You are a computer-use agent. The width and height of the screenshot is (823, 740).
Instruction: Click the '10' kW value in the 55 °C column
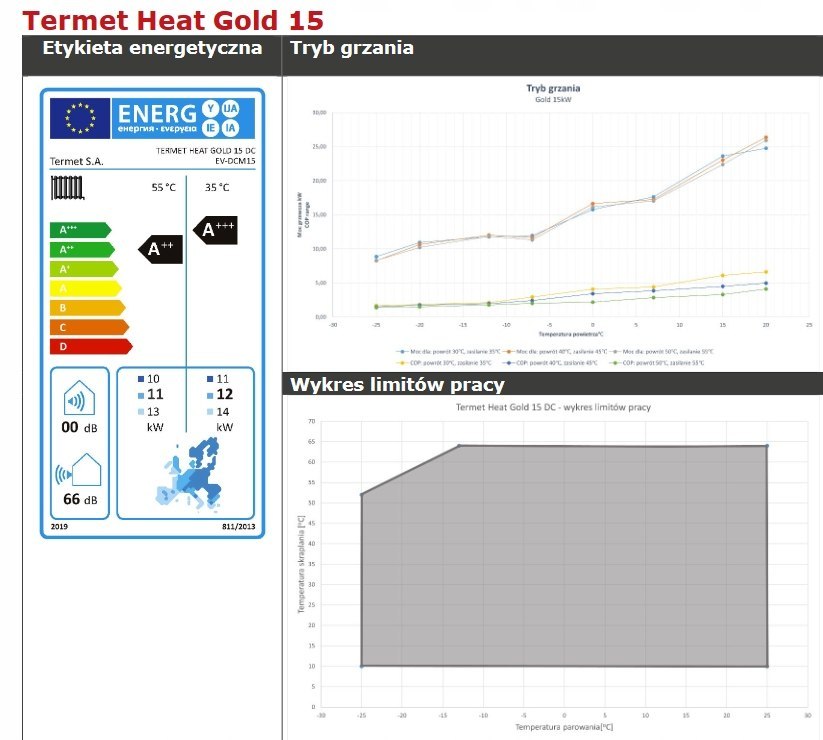(153, 379)
